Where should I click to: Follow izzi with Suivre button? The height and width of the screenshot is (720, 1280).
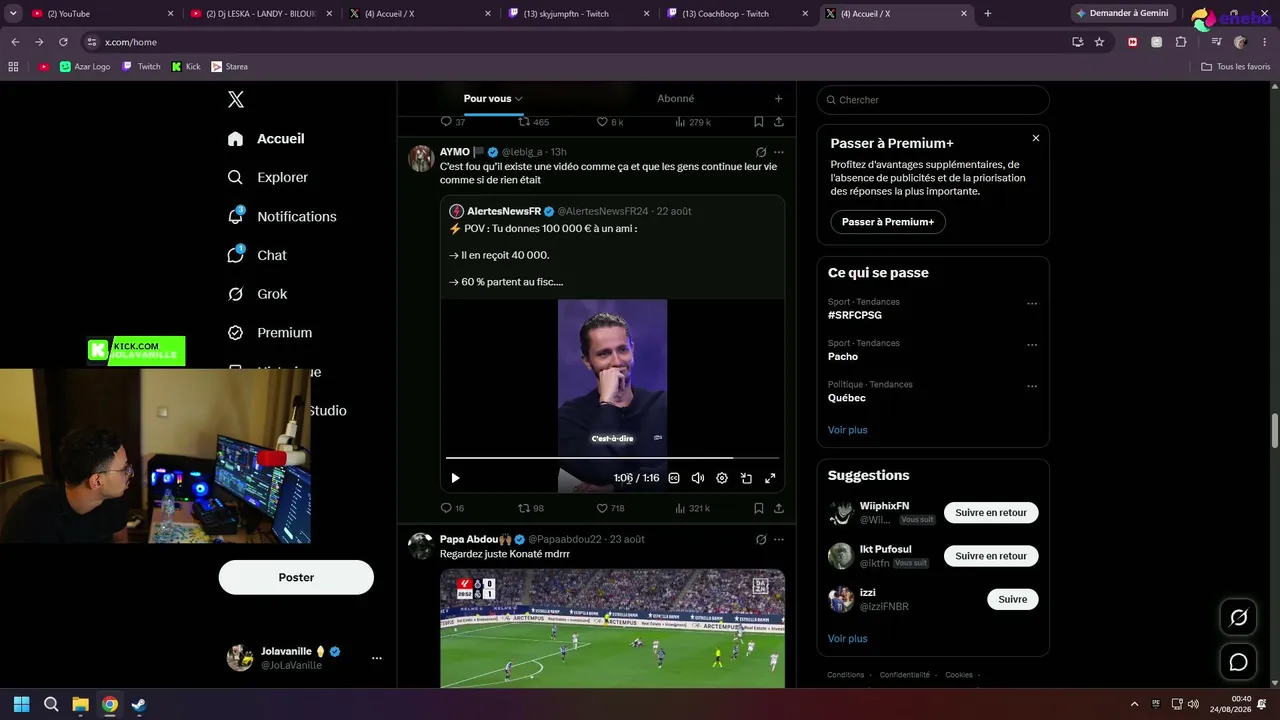(1013, 600)
